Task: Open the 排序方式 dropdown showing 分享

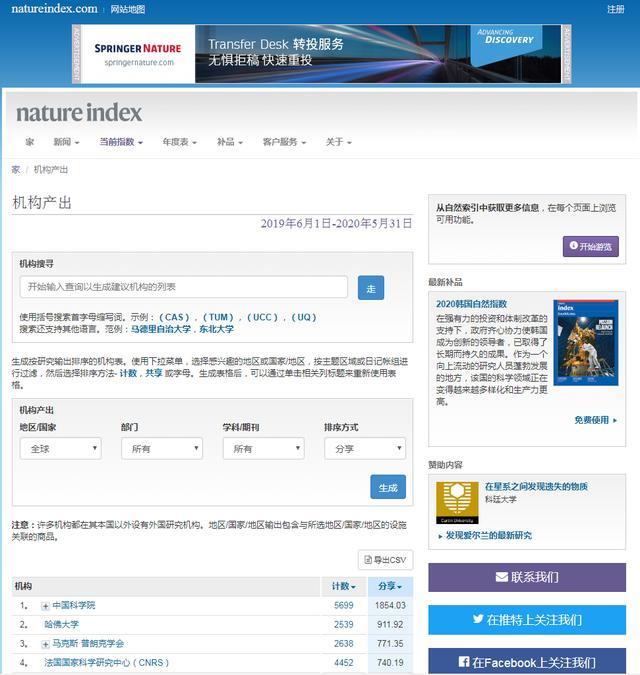Action: pos(365,449)
